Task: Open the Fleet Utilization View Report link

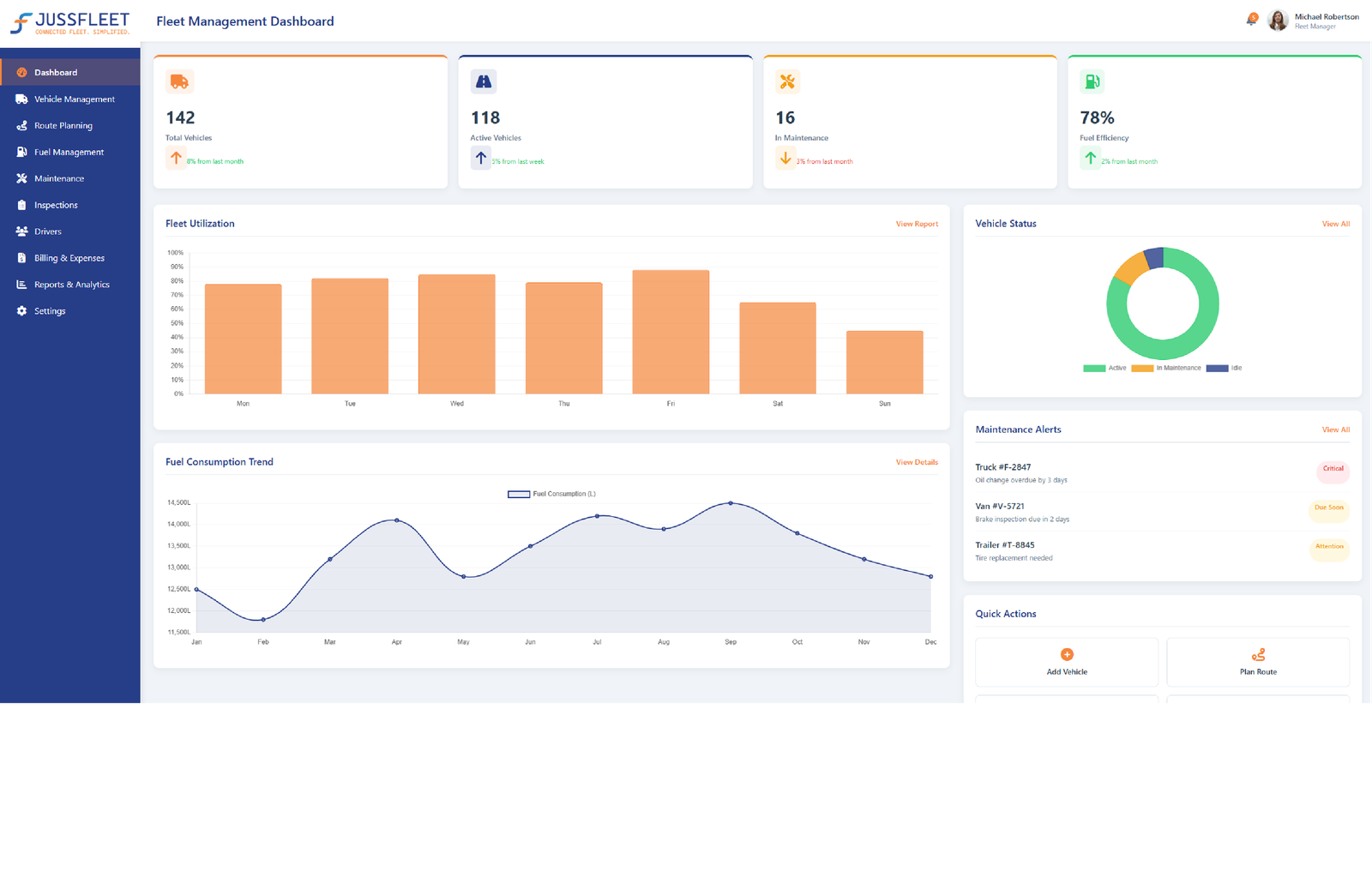Action: 917,224
